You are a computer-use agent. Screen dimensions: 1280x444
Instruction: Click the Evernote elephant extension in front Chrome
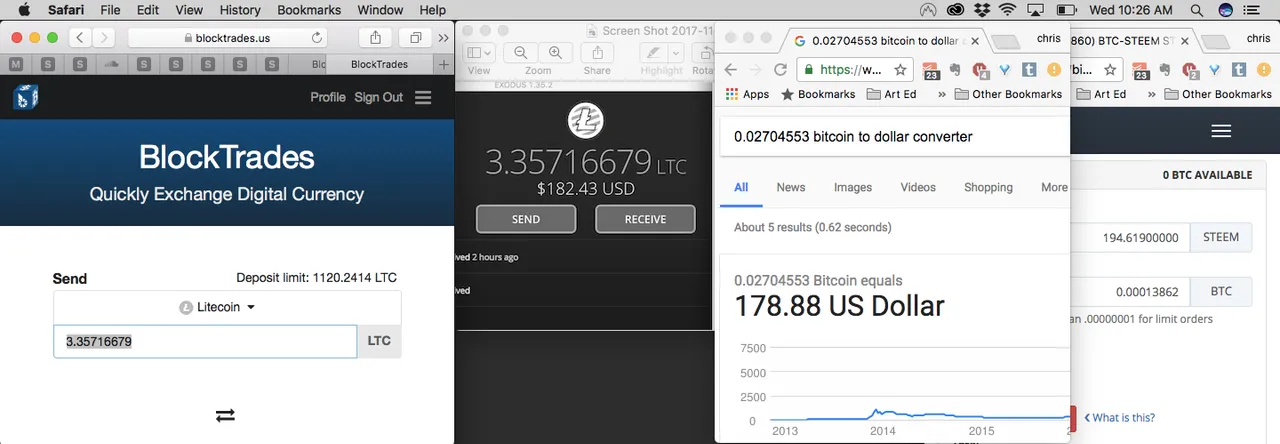pos(955,70)
